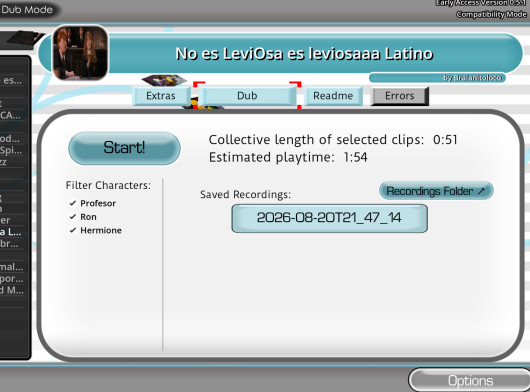Select the sidebar item ending in 'Spi...'
Image resolution: width=530 pixels, height=392 pixels.
click(x=11, y=150)
